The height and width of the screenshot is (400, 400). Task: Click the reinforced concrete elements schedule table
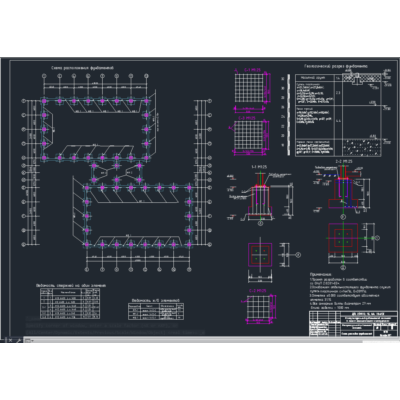[156, 311]
